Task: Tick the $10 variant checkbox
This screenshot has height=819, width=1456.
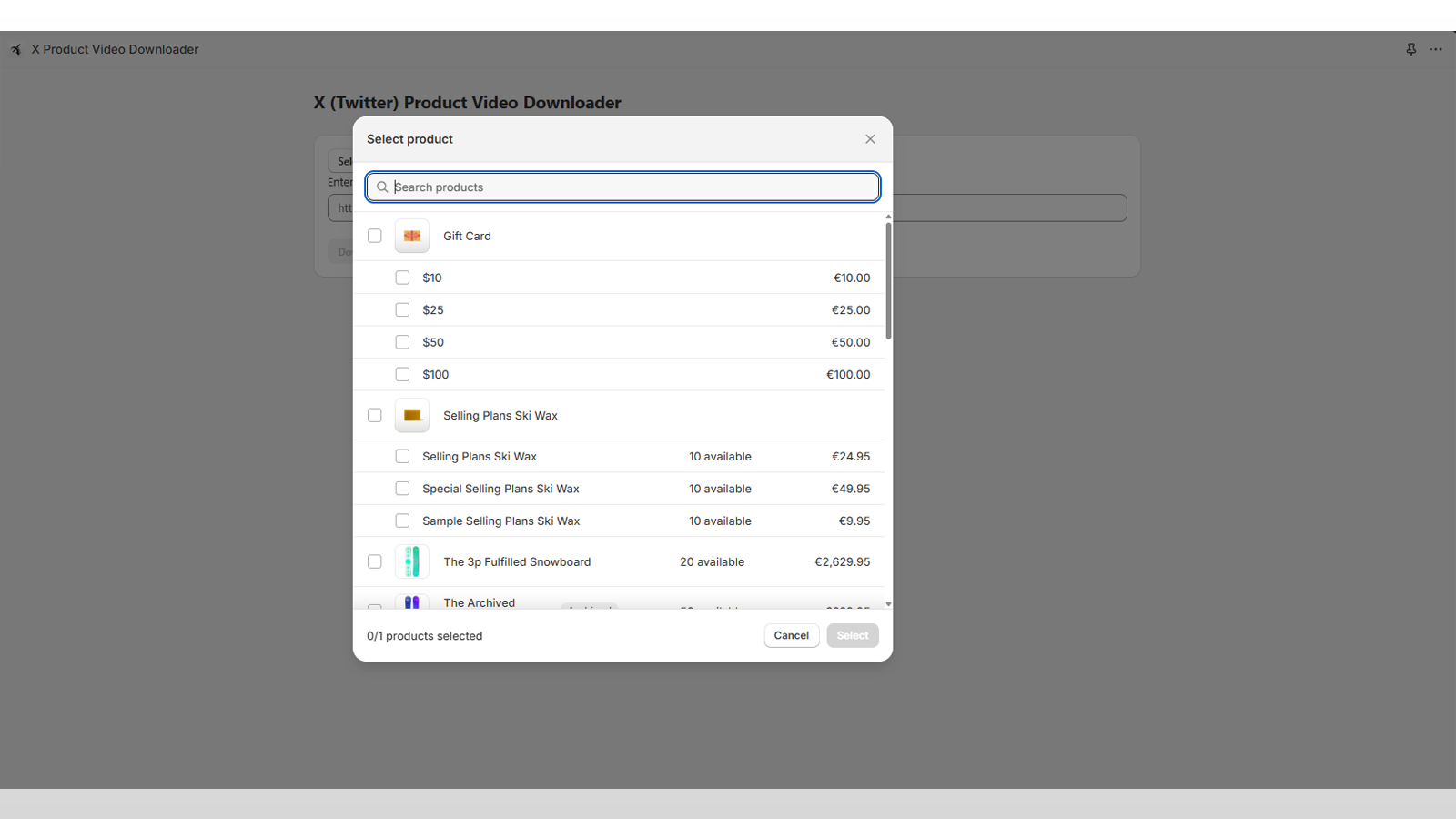Action: (402, 278)
